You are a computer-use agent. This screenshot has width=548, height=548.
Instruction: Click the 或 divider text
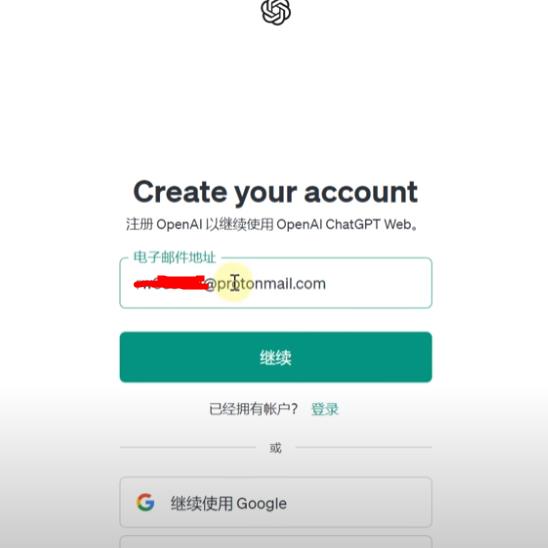pyautogui.click(x=275, y=448)
